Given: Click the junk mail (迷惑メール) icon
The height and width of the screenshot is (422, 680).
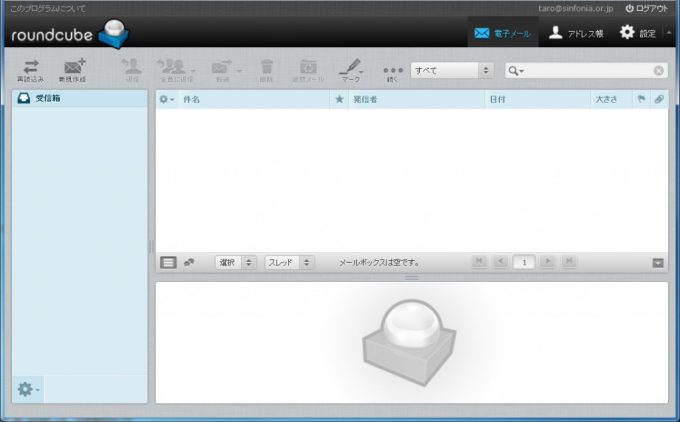Looking at the screenshot, I should (x=308, y=71).
